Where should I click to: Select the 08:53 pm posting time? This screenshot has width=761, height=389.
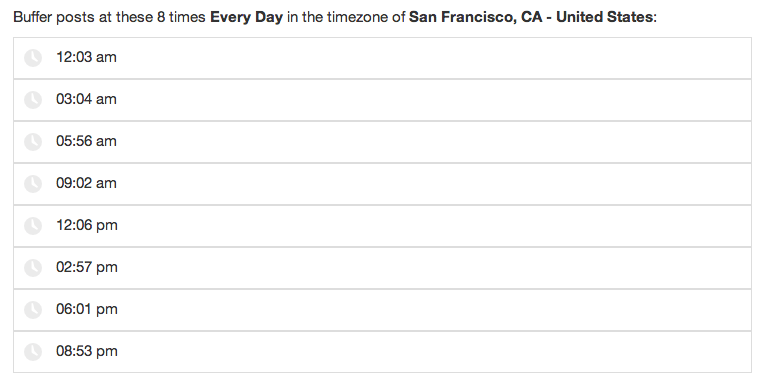pyautogui.click(x=87, y=352)
